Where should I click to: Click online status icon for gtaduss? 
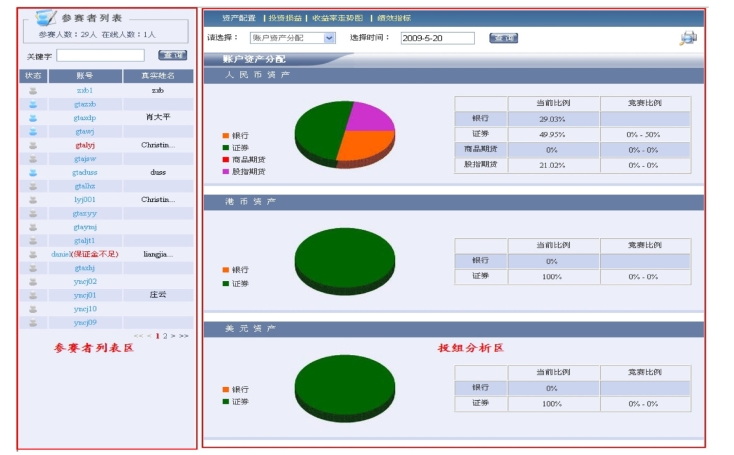point(33,172)
